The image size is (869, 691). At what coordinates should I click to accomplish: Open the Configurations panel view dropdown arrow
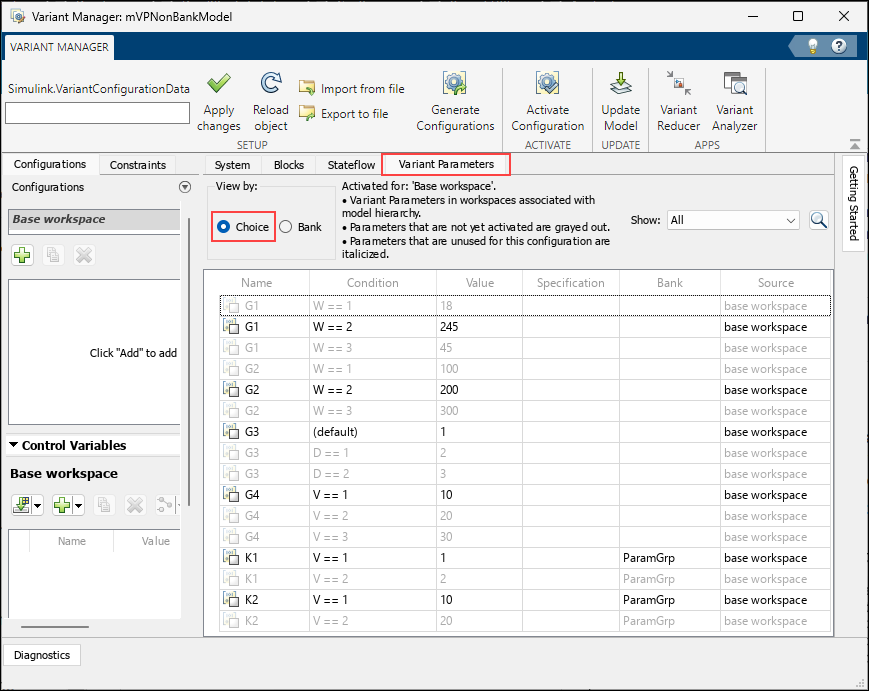point(184,187)
